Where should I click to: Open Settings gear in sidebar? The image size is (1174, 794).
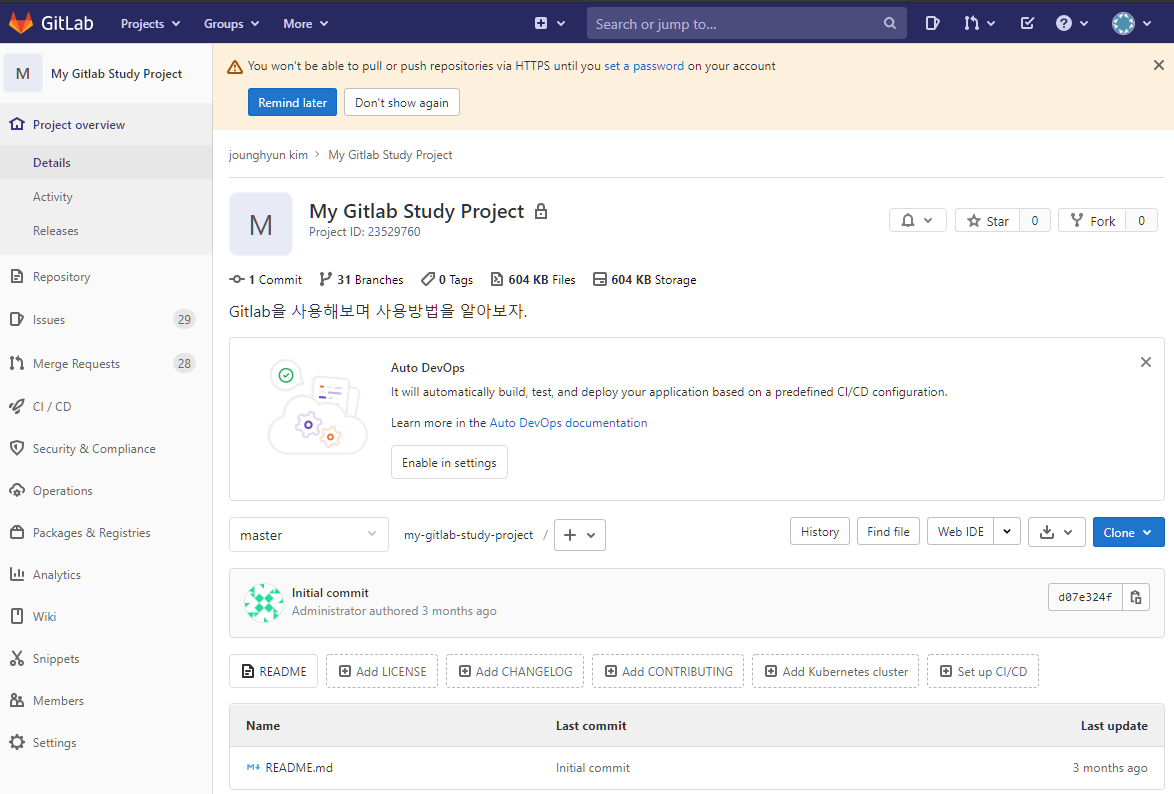tap(17, 742)
